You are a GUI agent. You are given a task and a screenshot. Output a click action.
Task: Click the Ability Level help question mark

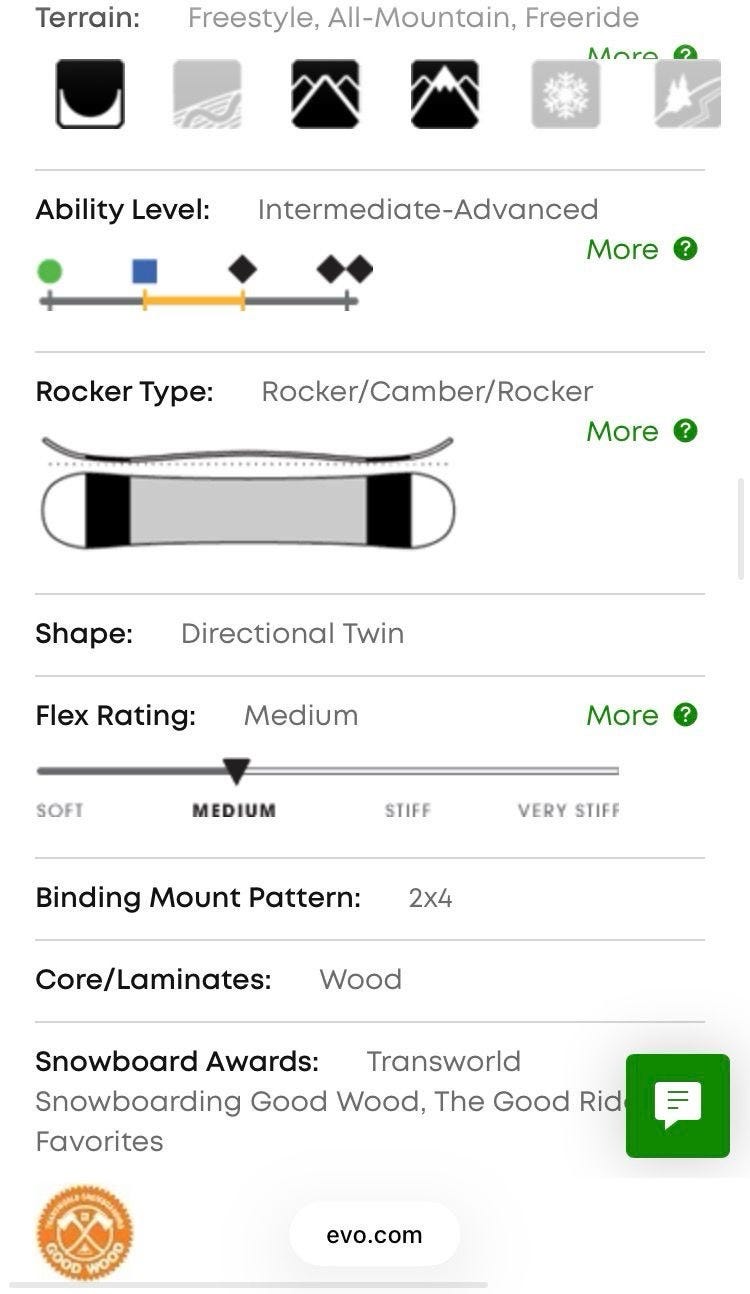point(685,249)
